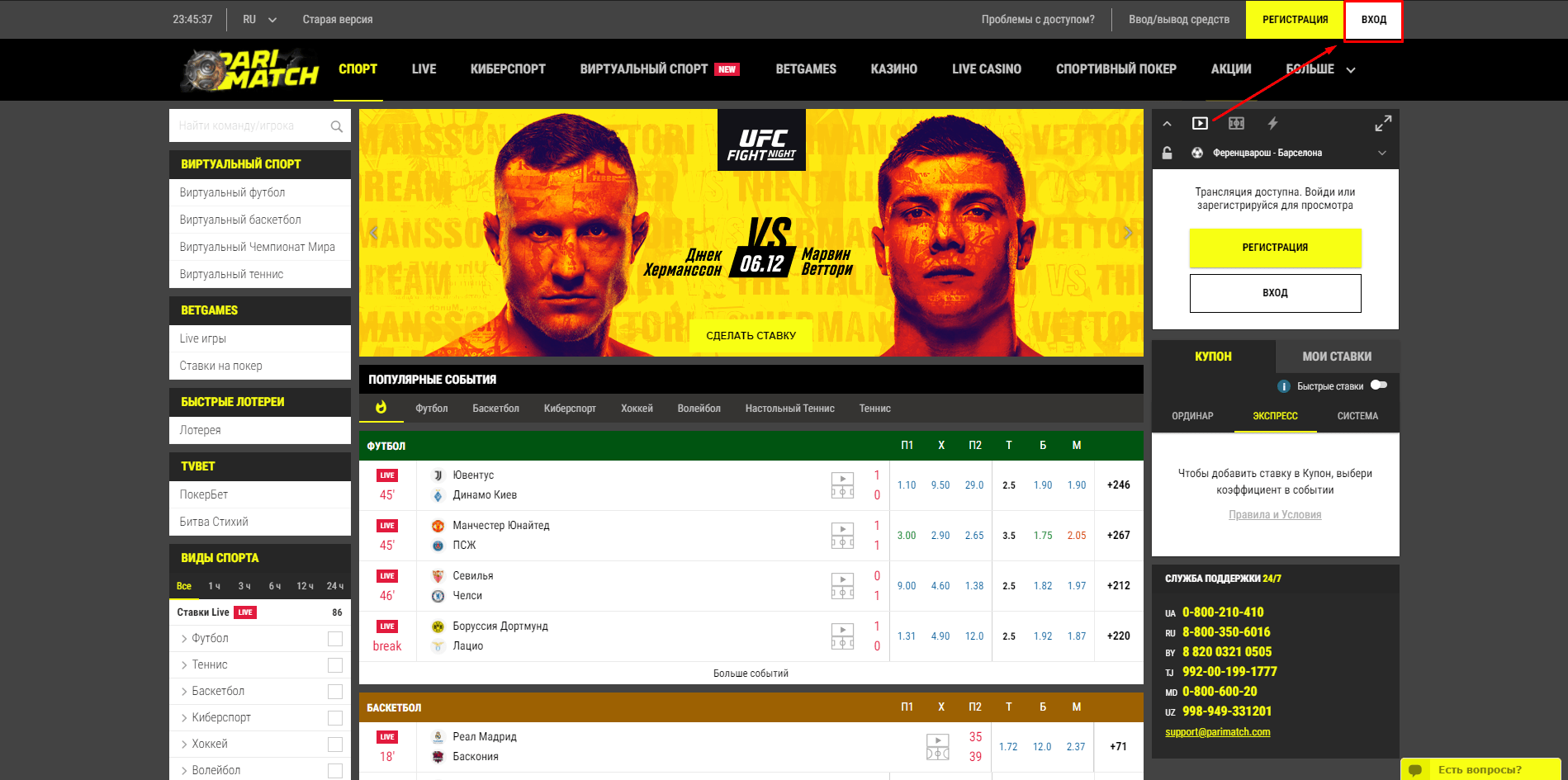
Task: Open the Виртуальный футбол sidebar item
Action: pos(259,192)
